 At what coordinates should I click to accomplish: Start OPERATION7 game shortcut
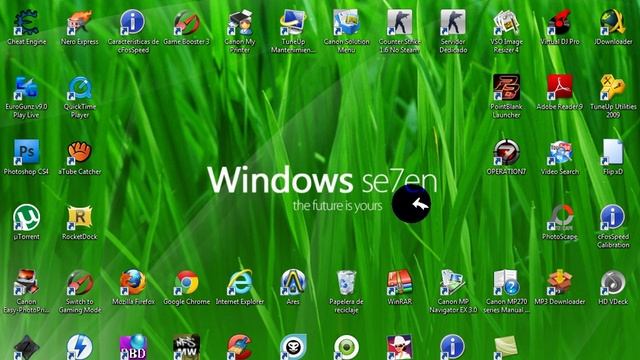506,152
